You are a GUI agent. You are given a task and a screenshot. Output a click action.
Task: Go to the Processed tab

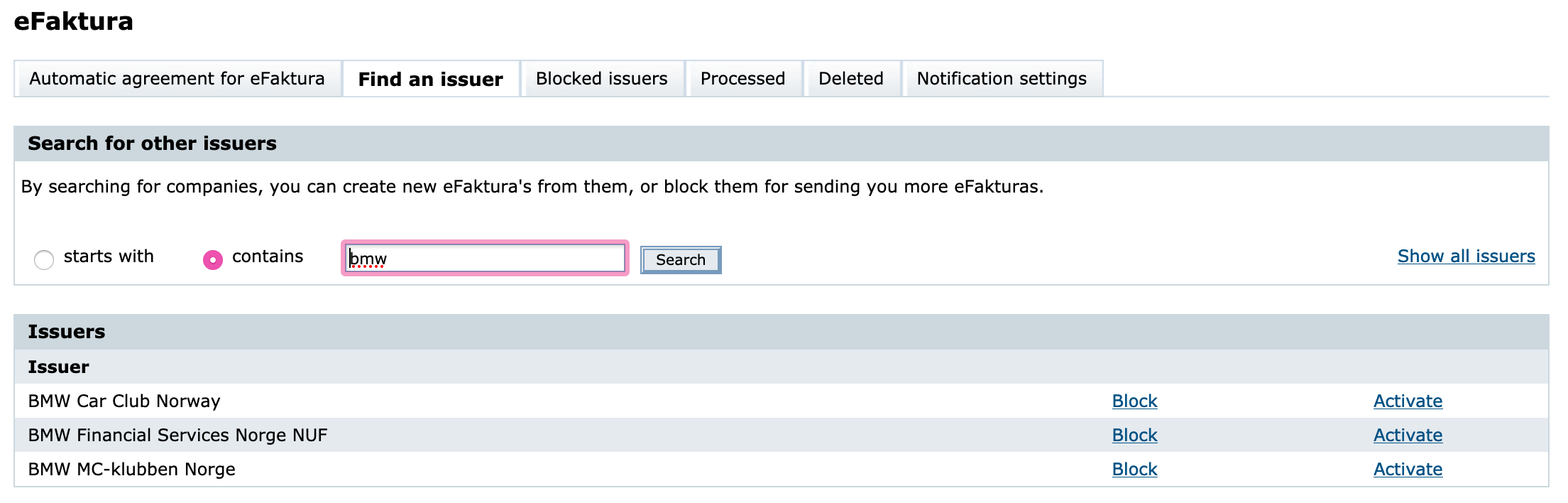point(743,78)
